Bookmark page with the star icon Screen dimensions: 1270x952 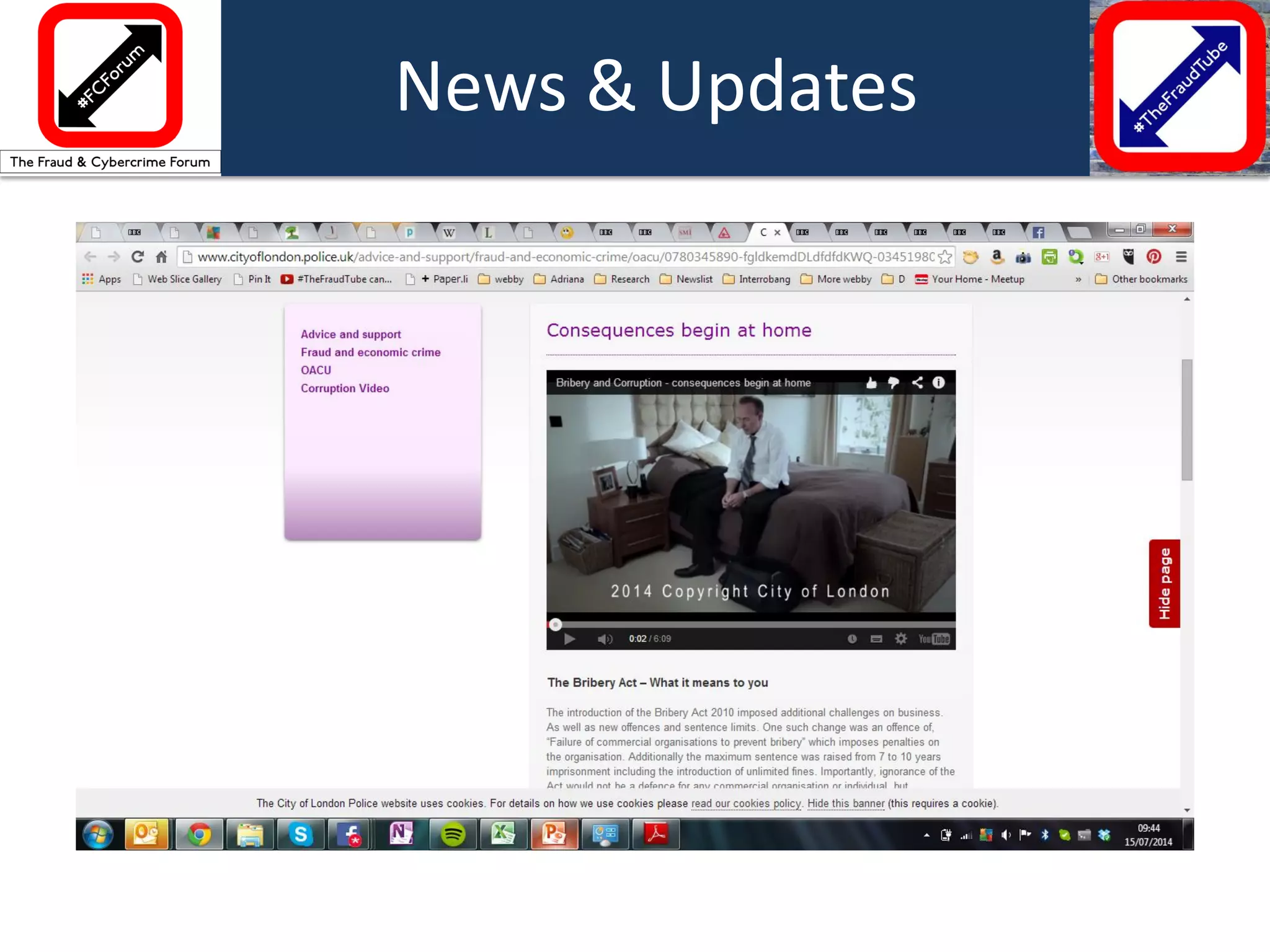944,257
